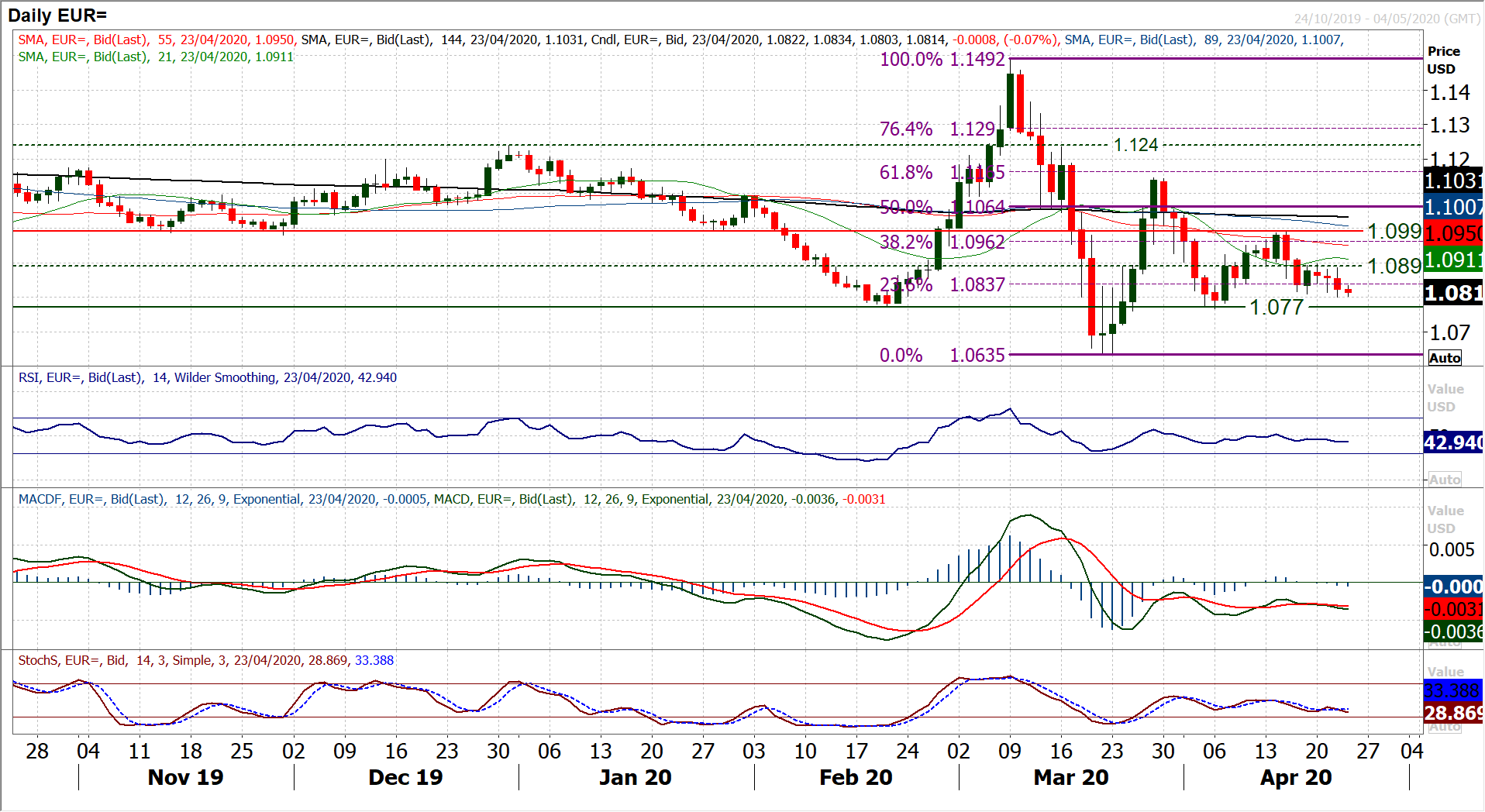Click the 0.005 MACD axis label
The width and height of the screenshot is (1485, 812).
[1452, 549]
